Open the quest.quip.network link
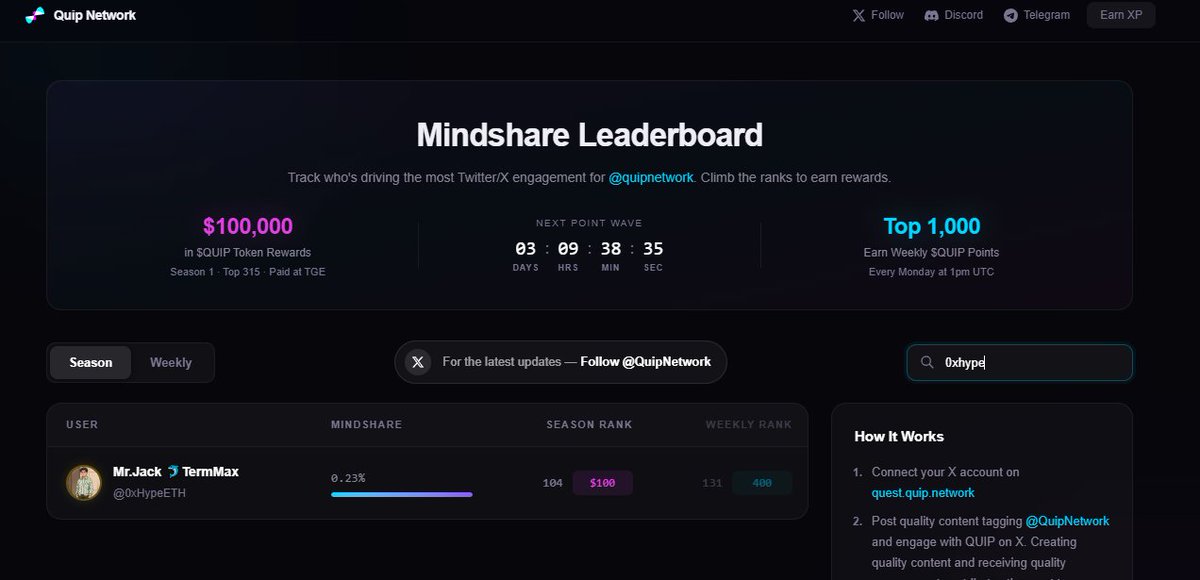This screenshot has width=1200, height=580. (x=923, y=492)
